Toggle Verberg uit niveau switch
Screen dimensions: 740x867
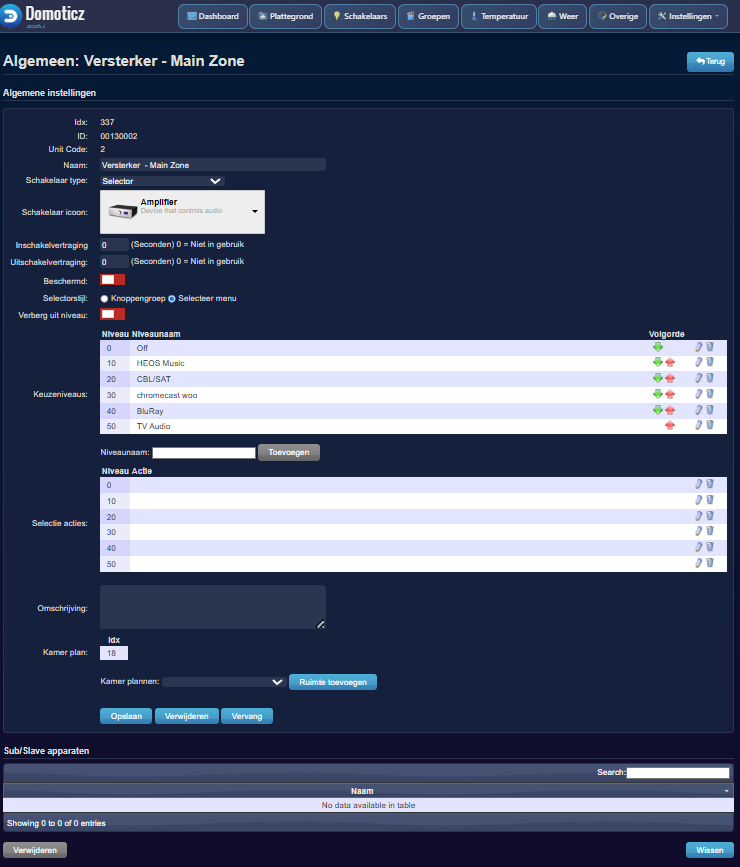pos(113,315)
